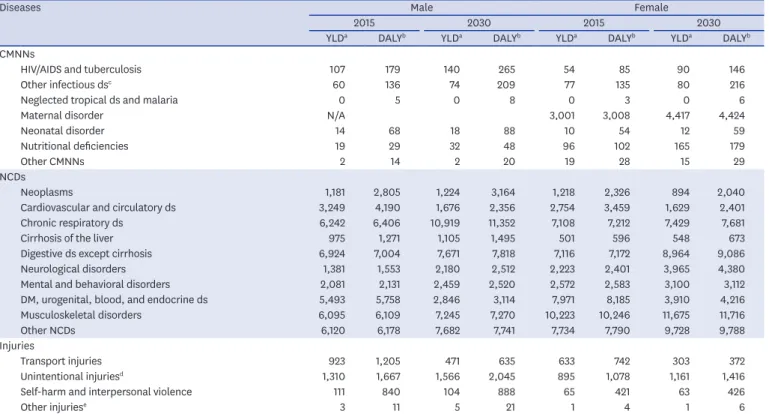
Task: Select the value 8,185 in DM urogenital row
Action: 616,300
